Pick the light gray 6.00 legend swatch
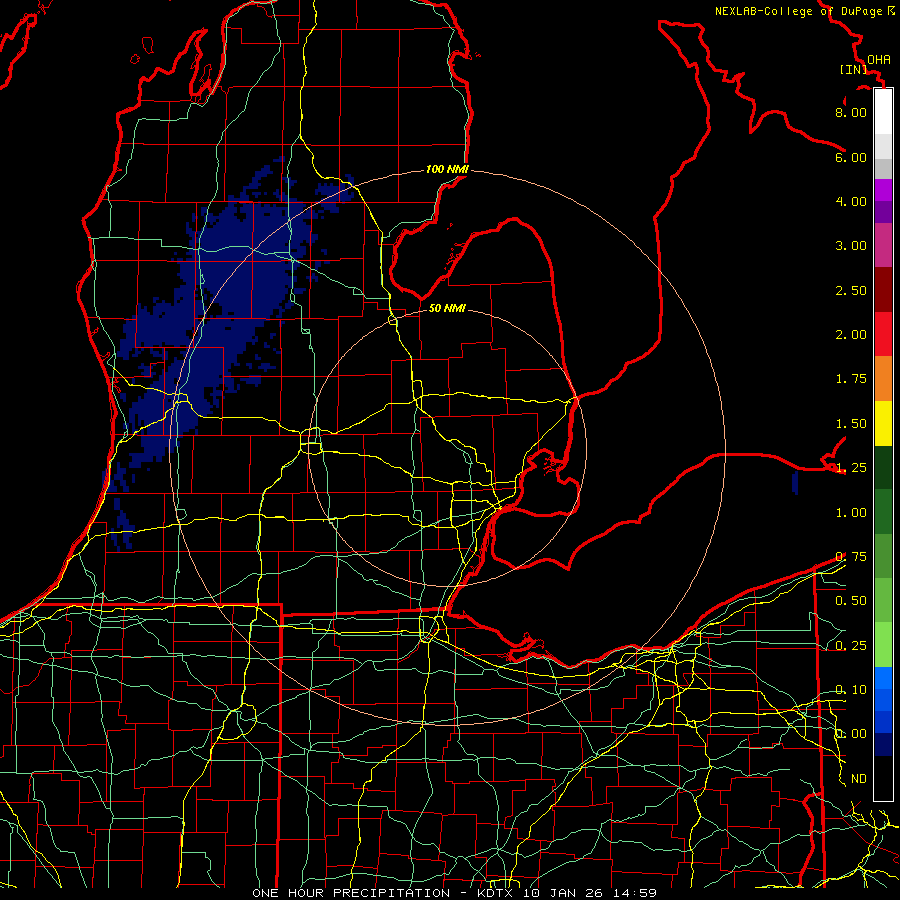900x900 pixels. tap(883, 146)
